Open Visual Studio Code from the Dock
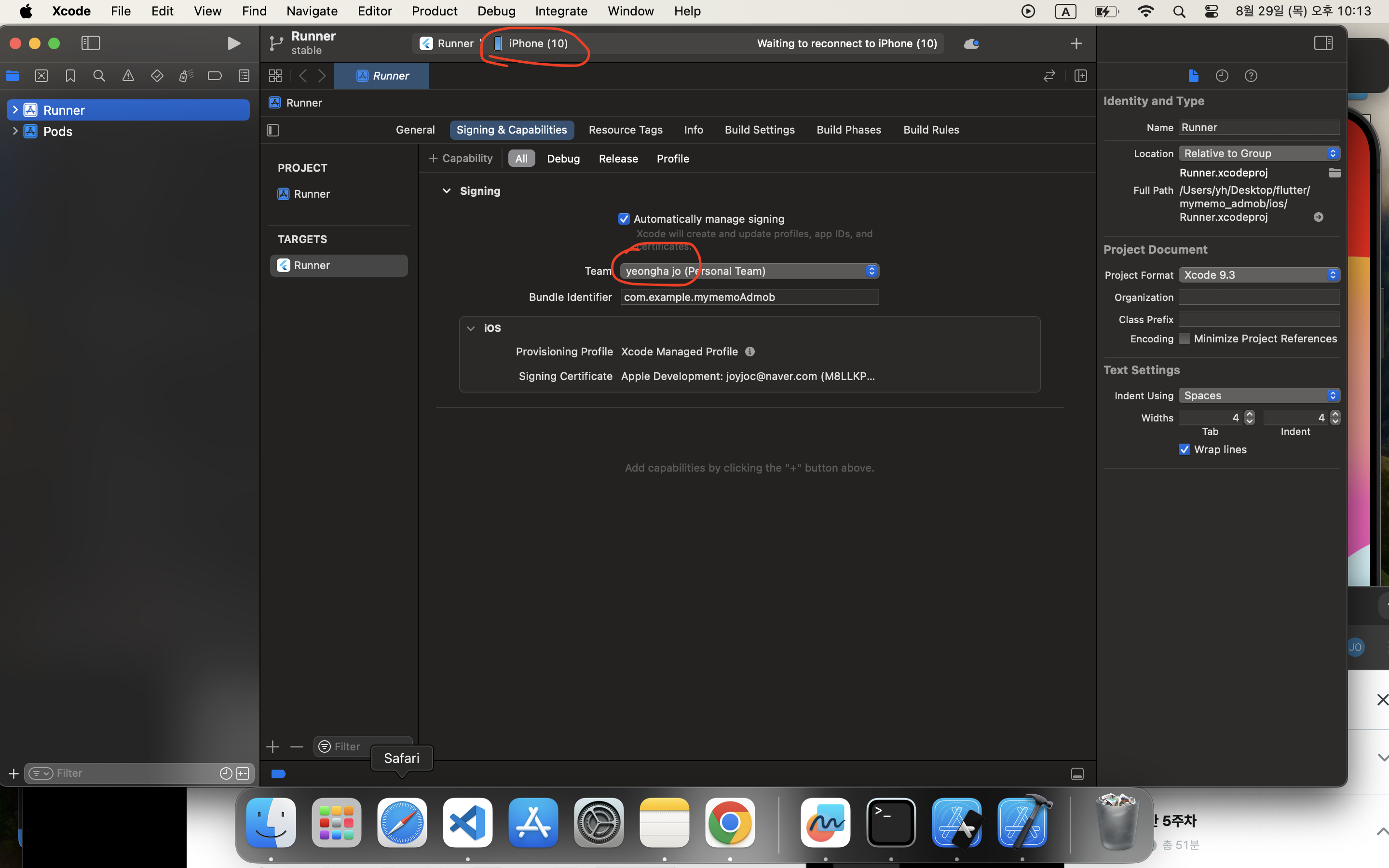1389x868 pixels. (468, 823)
